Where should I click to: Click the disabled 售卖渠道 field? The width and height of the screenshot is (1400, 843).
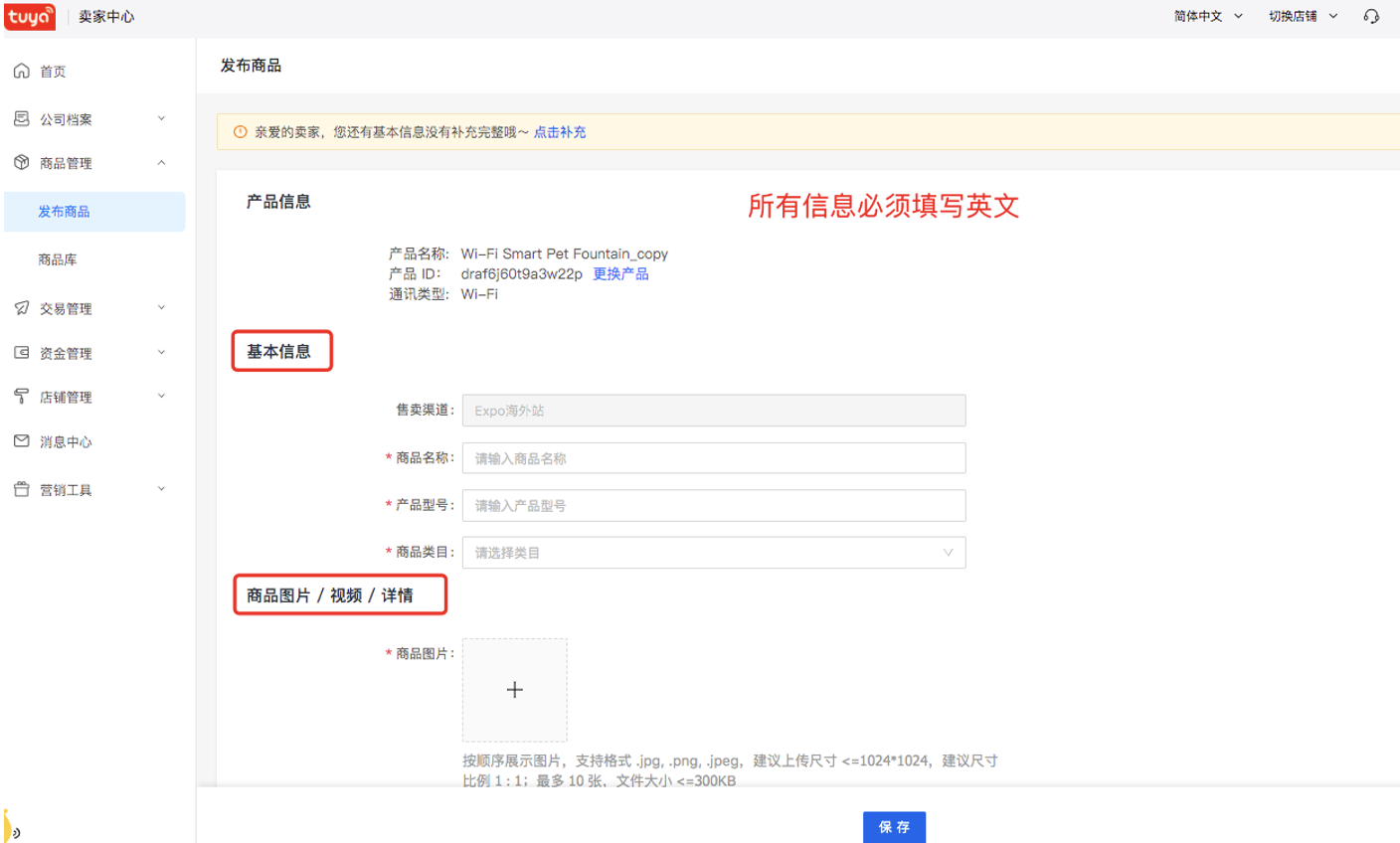pyautogui.click(x=714, y=411)
